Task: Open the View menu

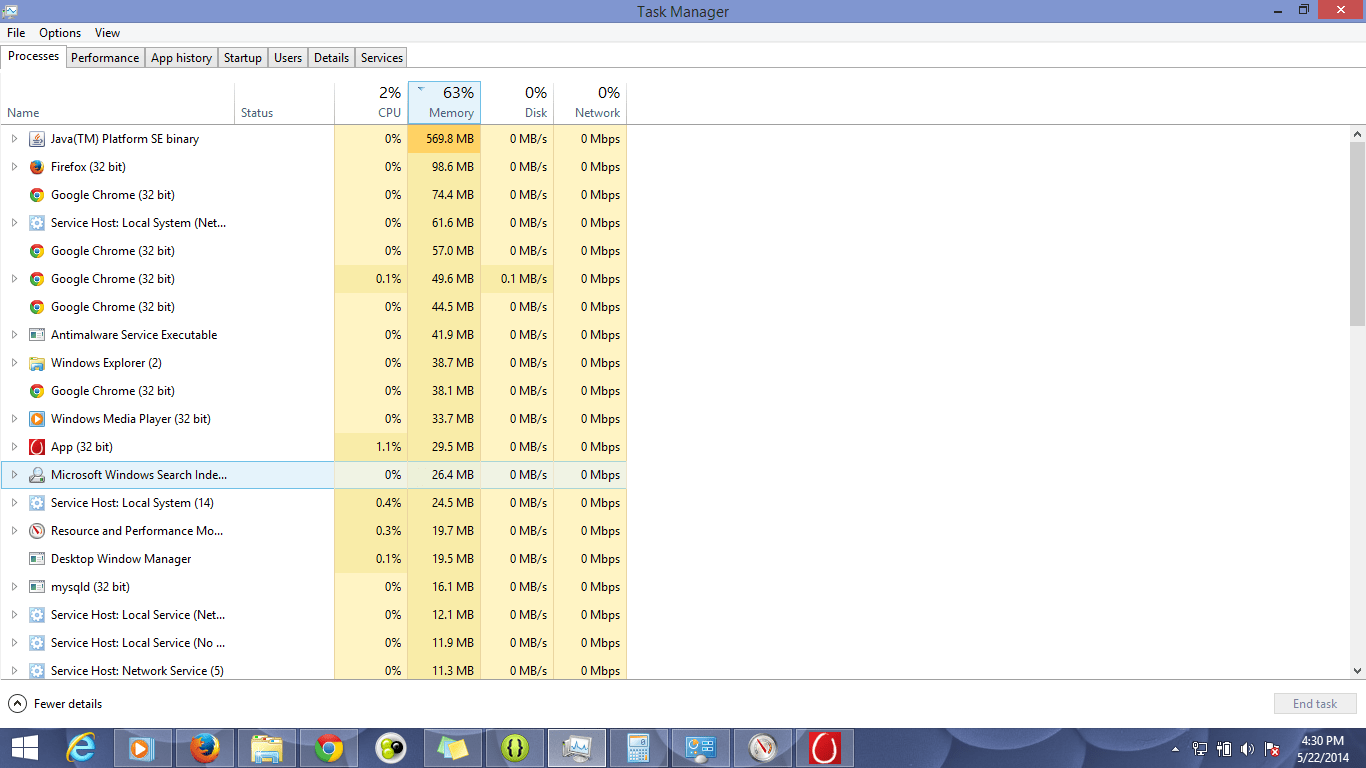Action: click(107, 33)
